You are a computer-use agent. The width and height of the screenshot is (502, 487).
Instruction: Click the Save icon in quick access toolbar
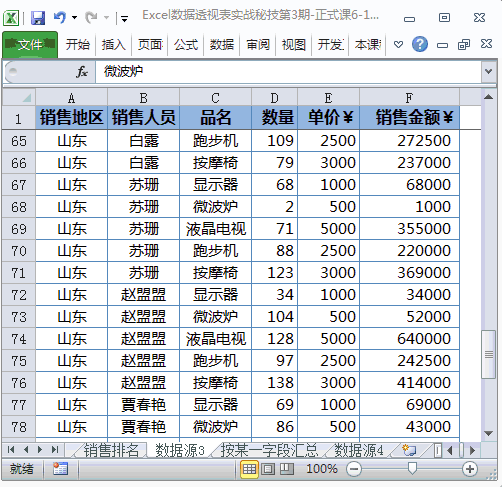tap(38, 18)
